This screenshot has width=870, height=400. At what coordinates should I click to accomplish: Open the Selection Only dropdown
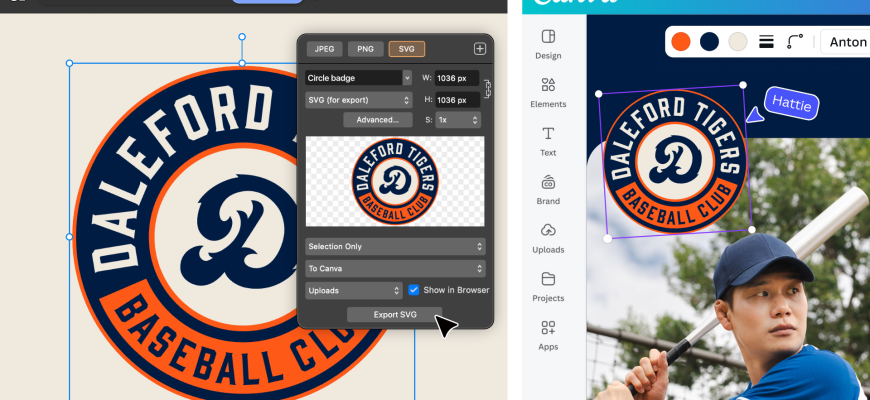(395, 246)
